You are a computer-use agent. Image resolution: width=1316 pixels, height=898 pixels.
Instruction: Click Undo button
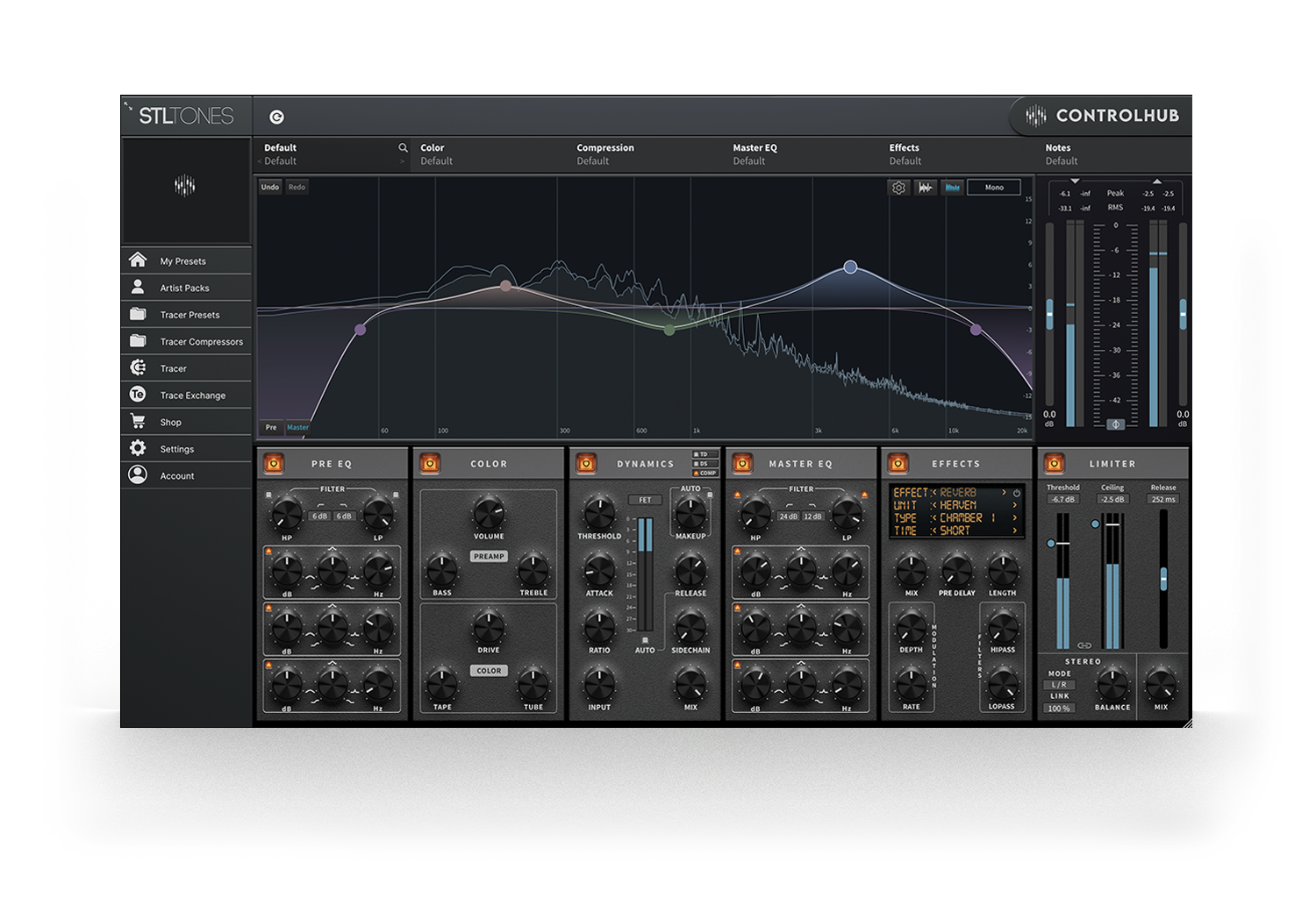[x=270, y=187]
